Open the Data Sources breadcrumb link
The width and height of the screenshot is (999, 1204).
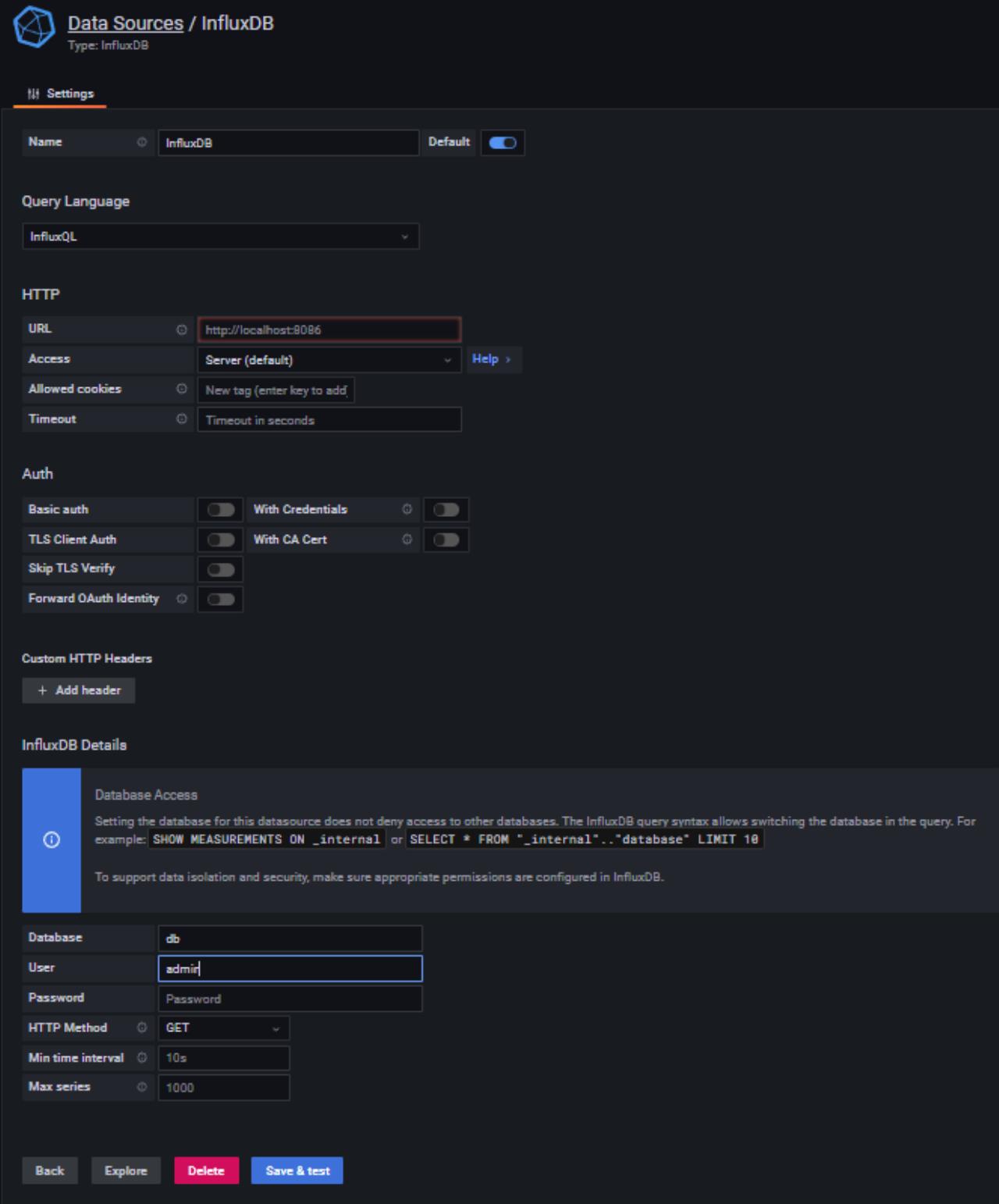(126, 23)
